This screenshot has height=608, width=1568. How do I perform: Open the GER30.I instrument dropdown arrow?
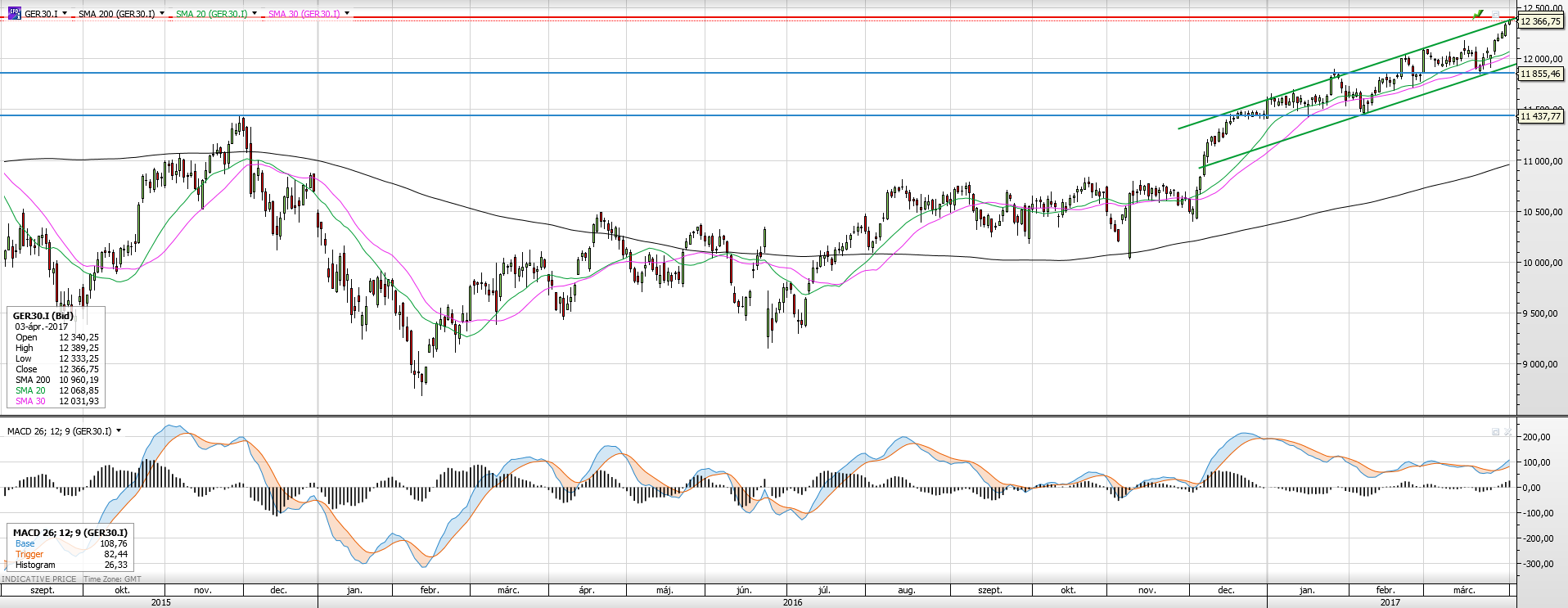coord(65,14)
